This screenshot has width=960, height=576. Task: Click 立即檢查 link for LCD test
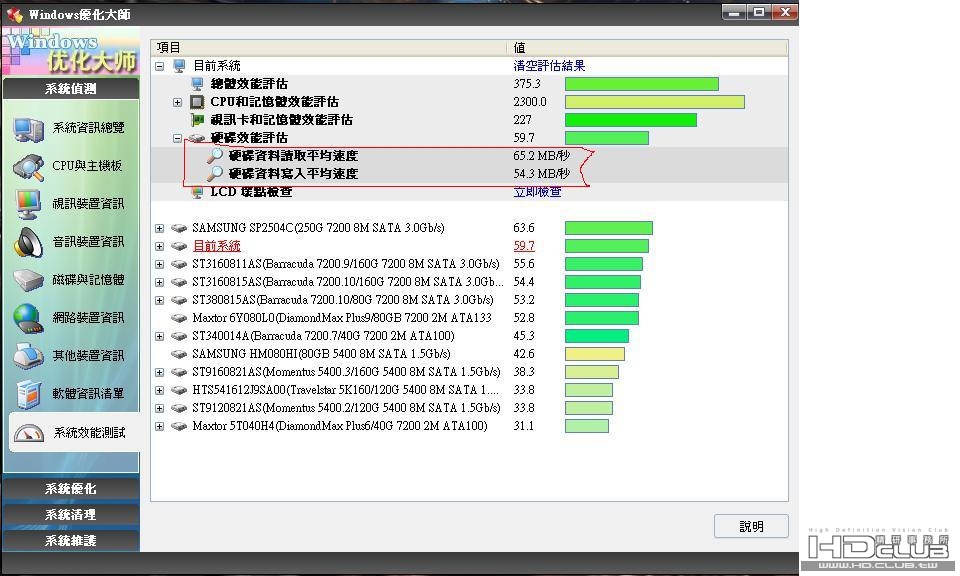tap(537, 192)
